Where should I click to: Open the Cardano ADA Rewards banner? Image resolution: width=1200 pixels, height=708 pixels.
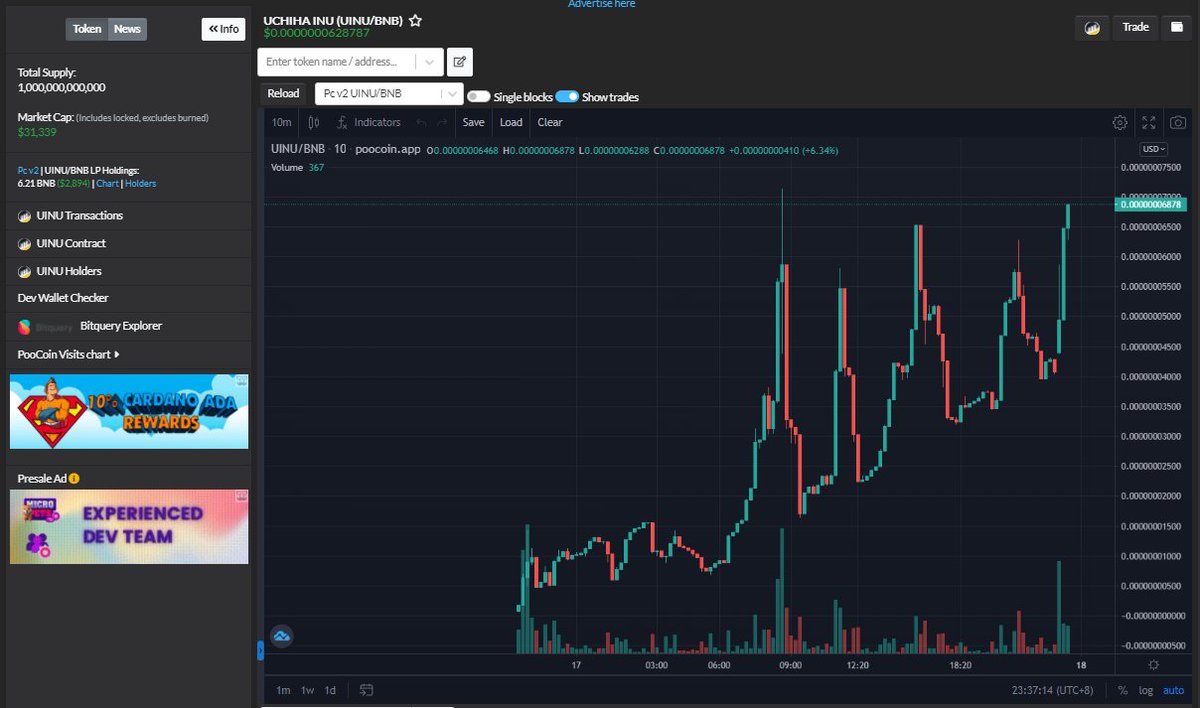[x=129, y=412]
